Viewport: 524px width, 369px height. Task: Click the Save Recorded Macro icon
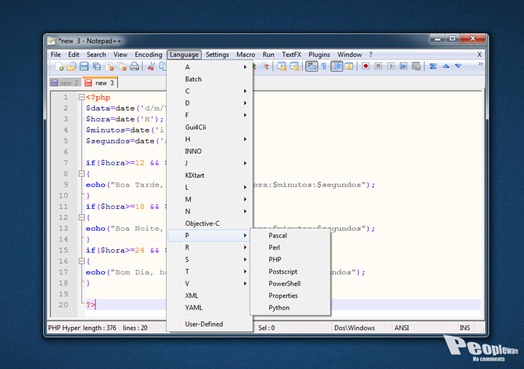tap(416, 66)
